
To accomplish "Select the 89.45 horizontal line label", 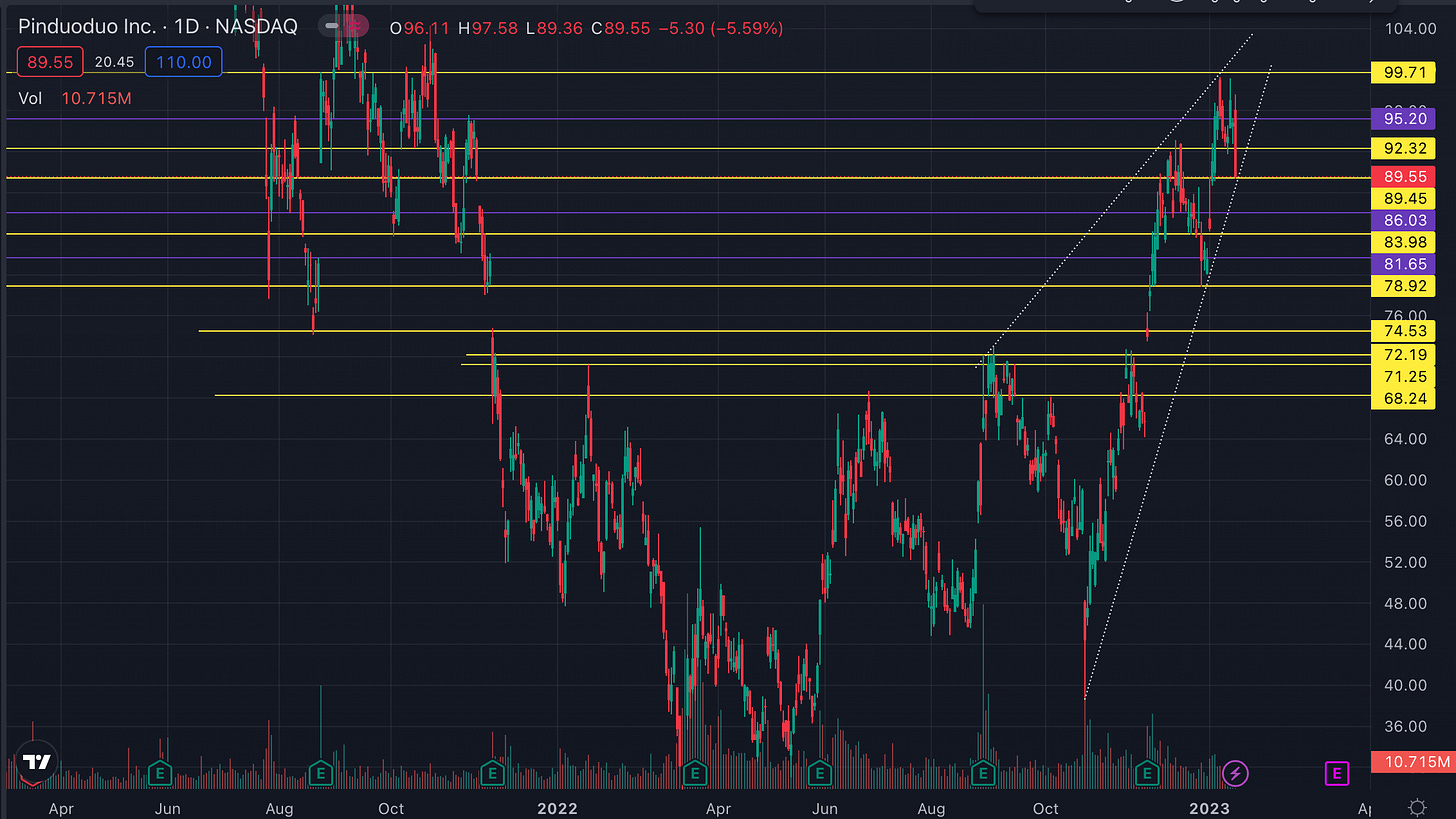I will [x=1405, y=199].
